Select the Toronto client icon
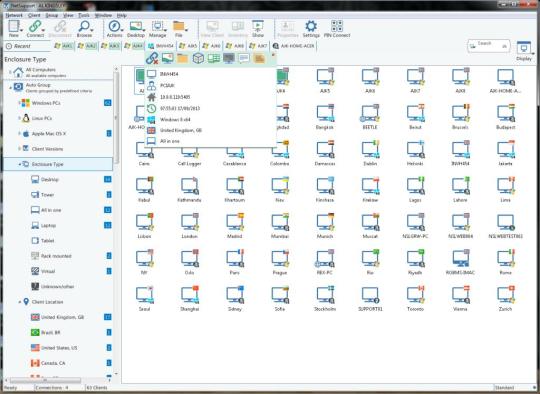This screenshot has width=540, height=394. [x=415, y=295]
